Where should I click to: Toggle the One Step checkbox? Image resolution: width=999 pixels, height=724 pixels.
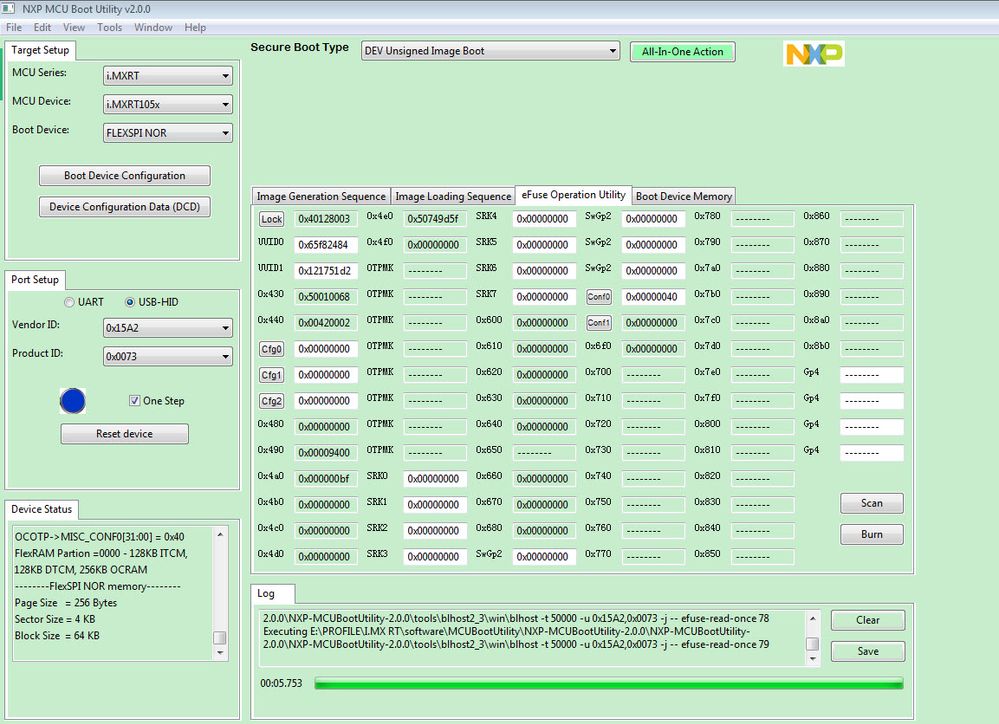point(134,400)
